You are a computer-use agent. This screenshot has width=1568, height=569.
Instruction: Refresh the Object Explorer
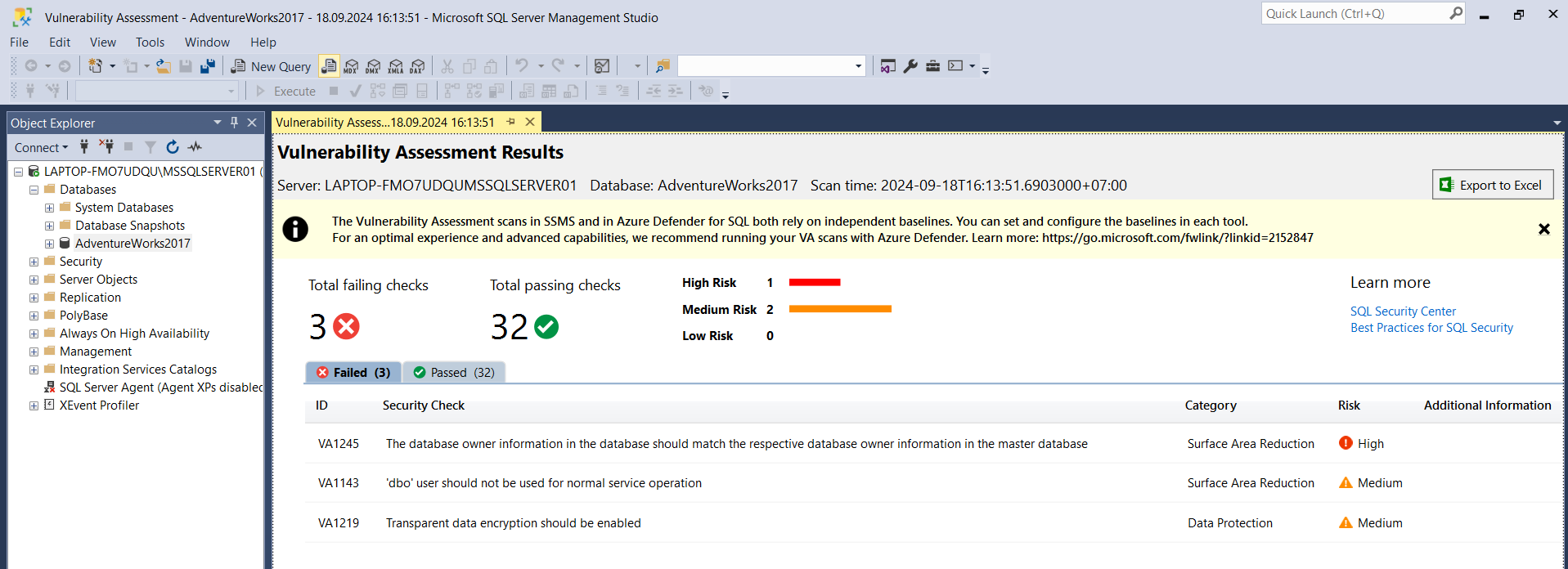(x=173, y=146)
